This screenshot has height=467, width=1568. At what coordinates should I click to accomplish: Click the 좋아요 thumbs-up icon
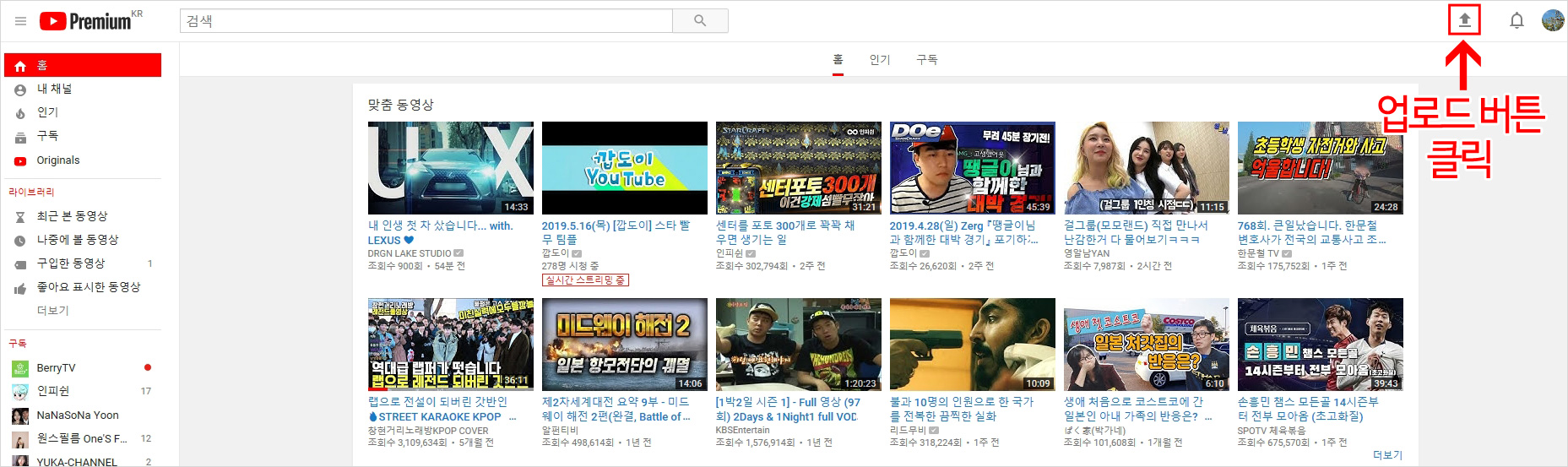(x=20, y=288)
